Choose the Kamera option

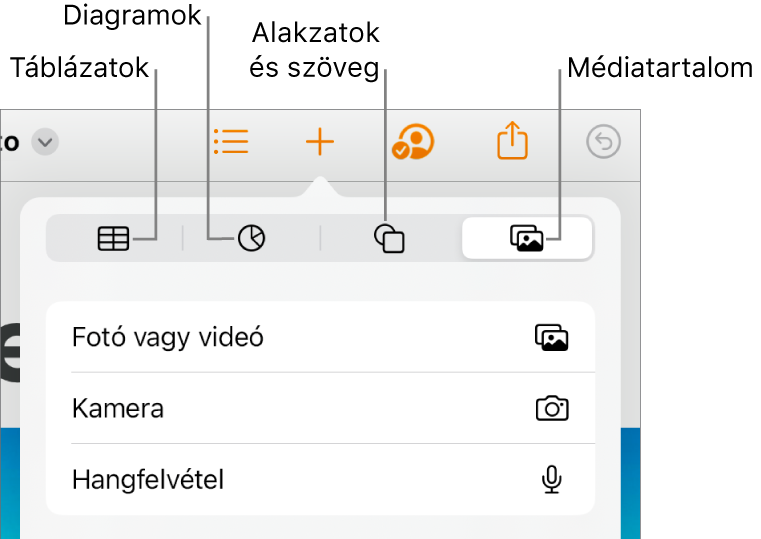[320, 408]
